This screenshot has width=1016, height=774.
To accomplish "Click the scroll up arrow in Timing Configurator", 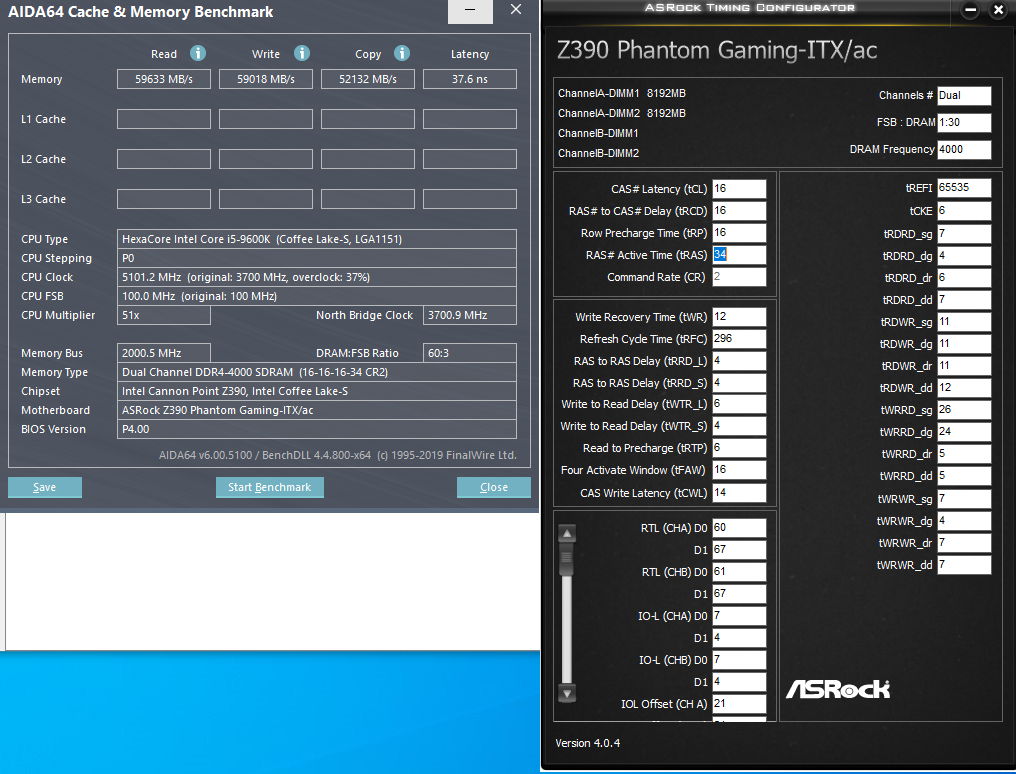I will (567, 534).
